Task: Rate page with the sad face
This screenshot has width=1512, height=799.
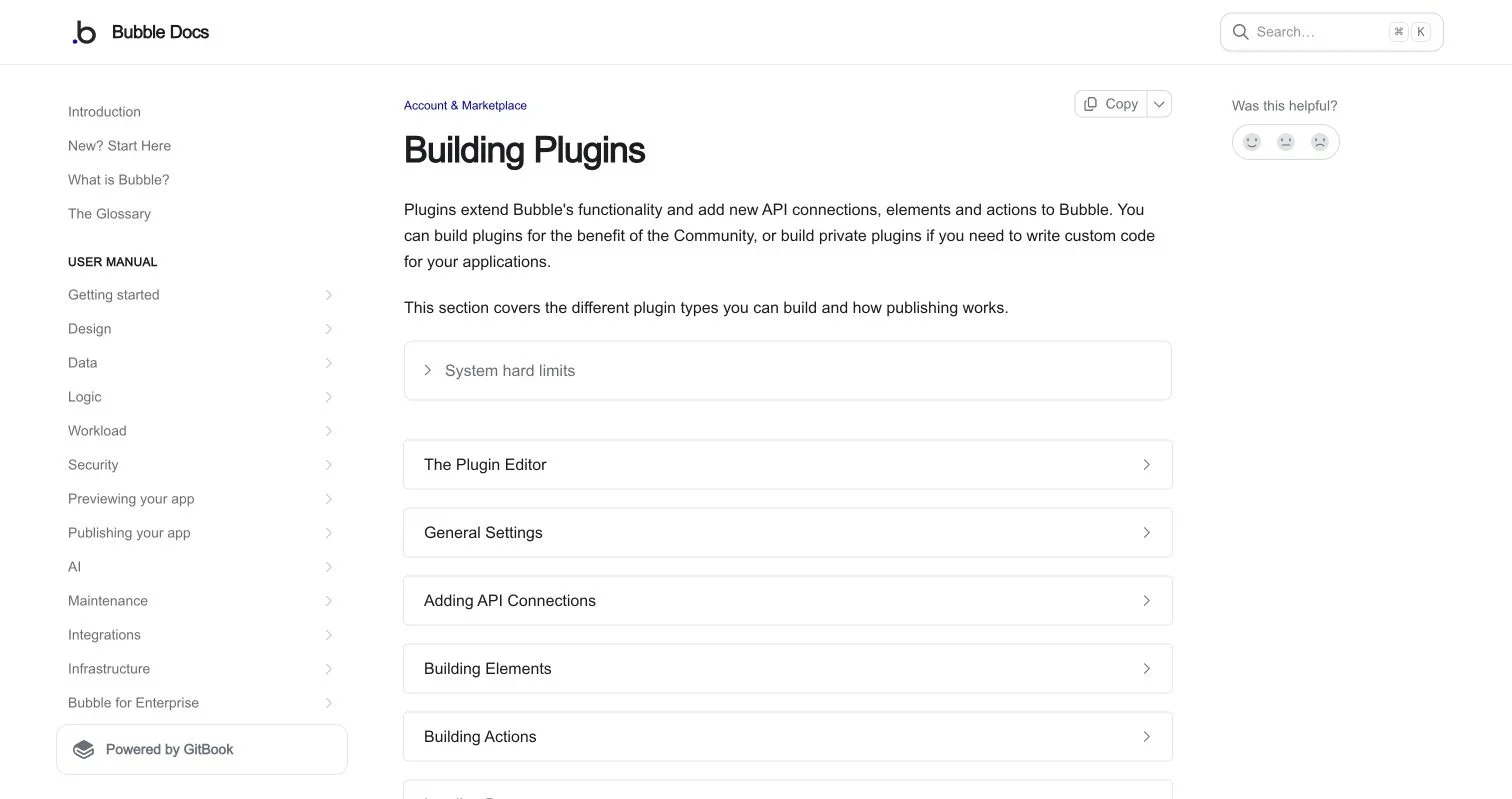Action: pyautogui.click(x=1320, y=142)
